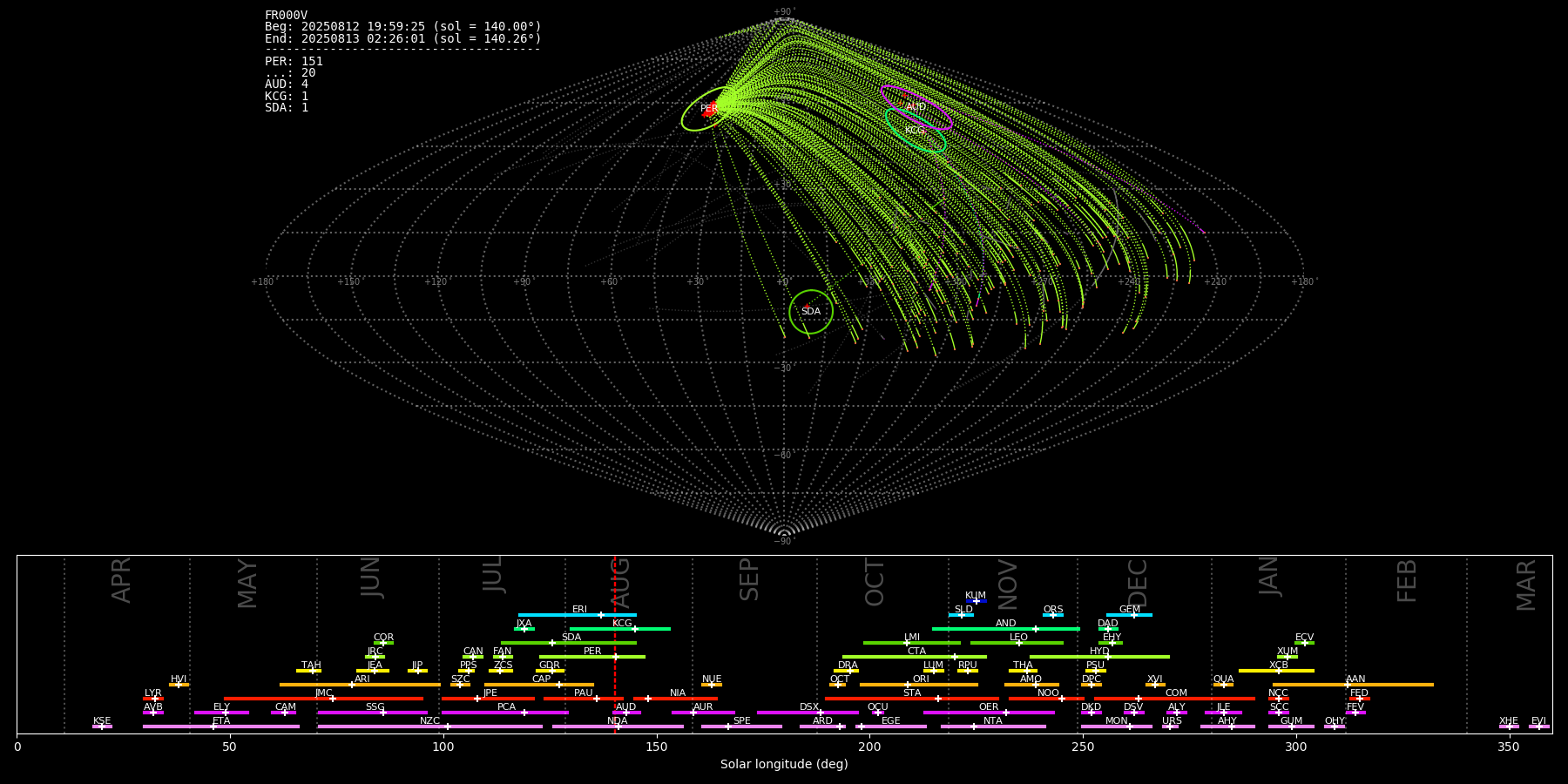Viewport: 1568px width, 784px height.
Task: Click the ARI shower label in timeline
Action: 362,679
